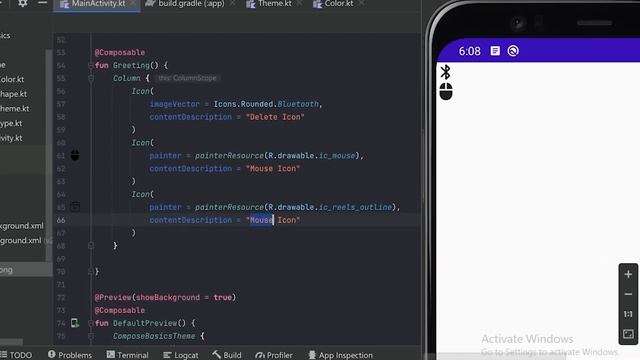Tap the mouse icon in the emulator app
640x360 pixels.
446,91
